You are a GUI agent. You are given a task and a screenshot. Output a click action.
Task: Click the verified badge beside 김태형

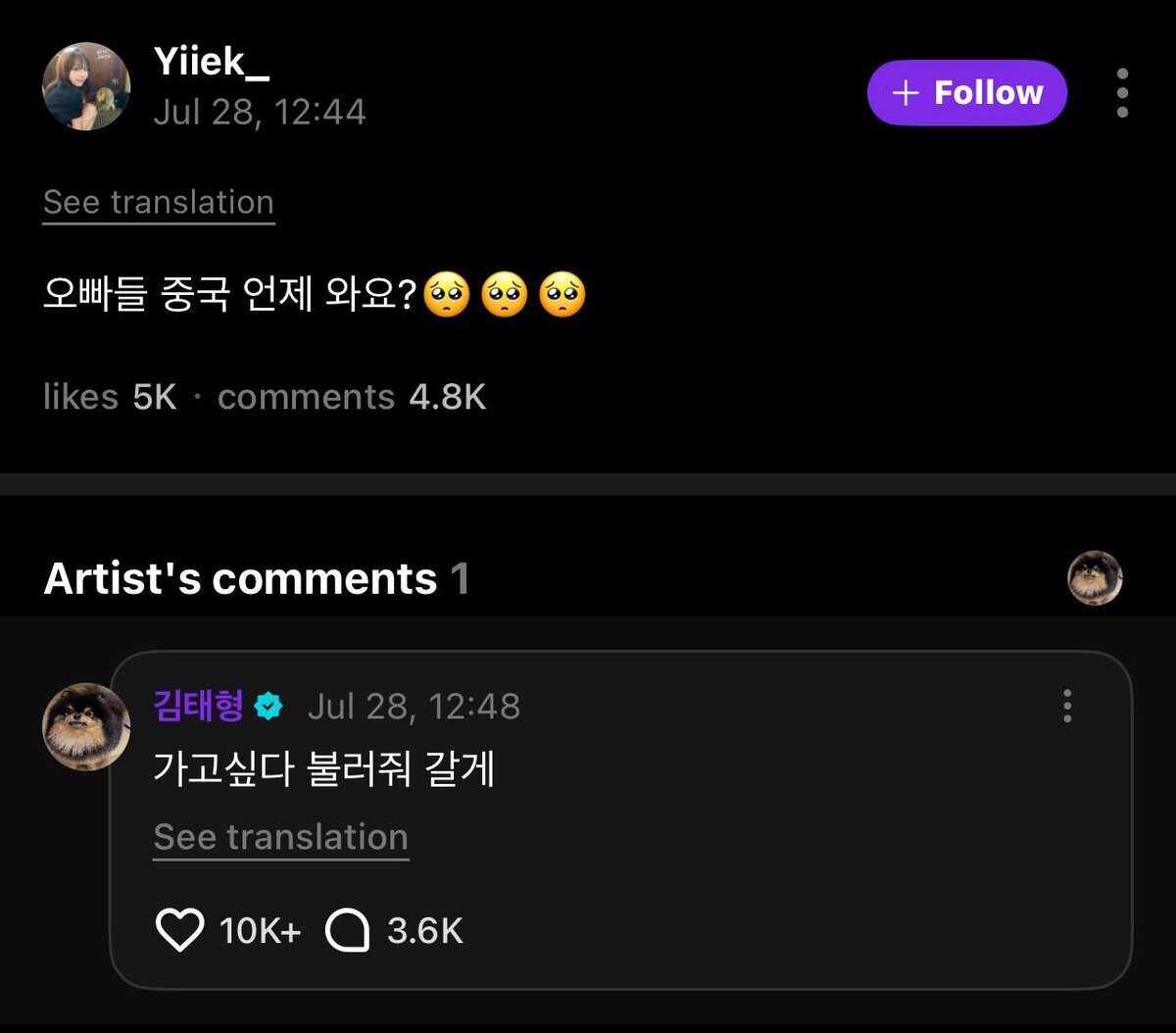coord(268,707)
